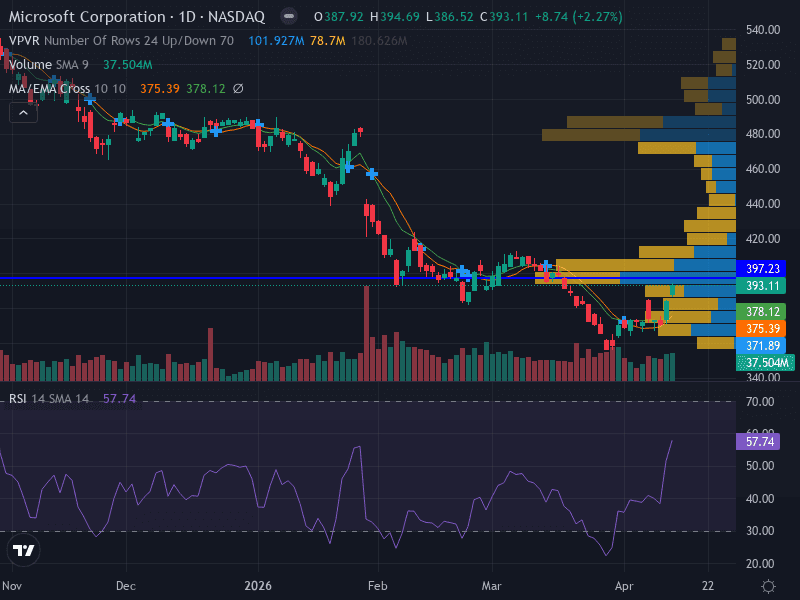Image resolution: width=800 pixels, height=600 pixels.
Task: Click the 371.89 blue price label
Action: coord(763,345)
